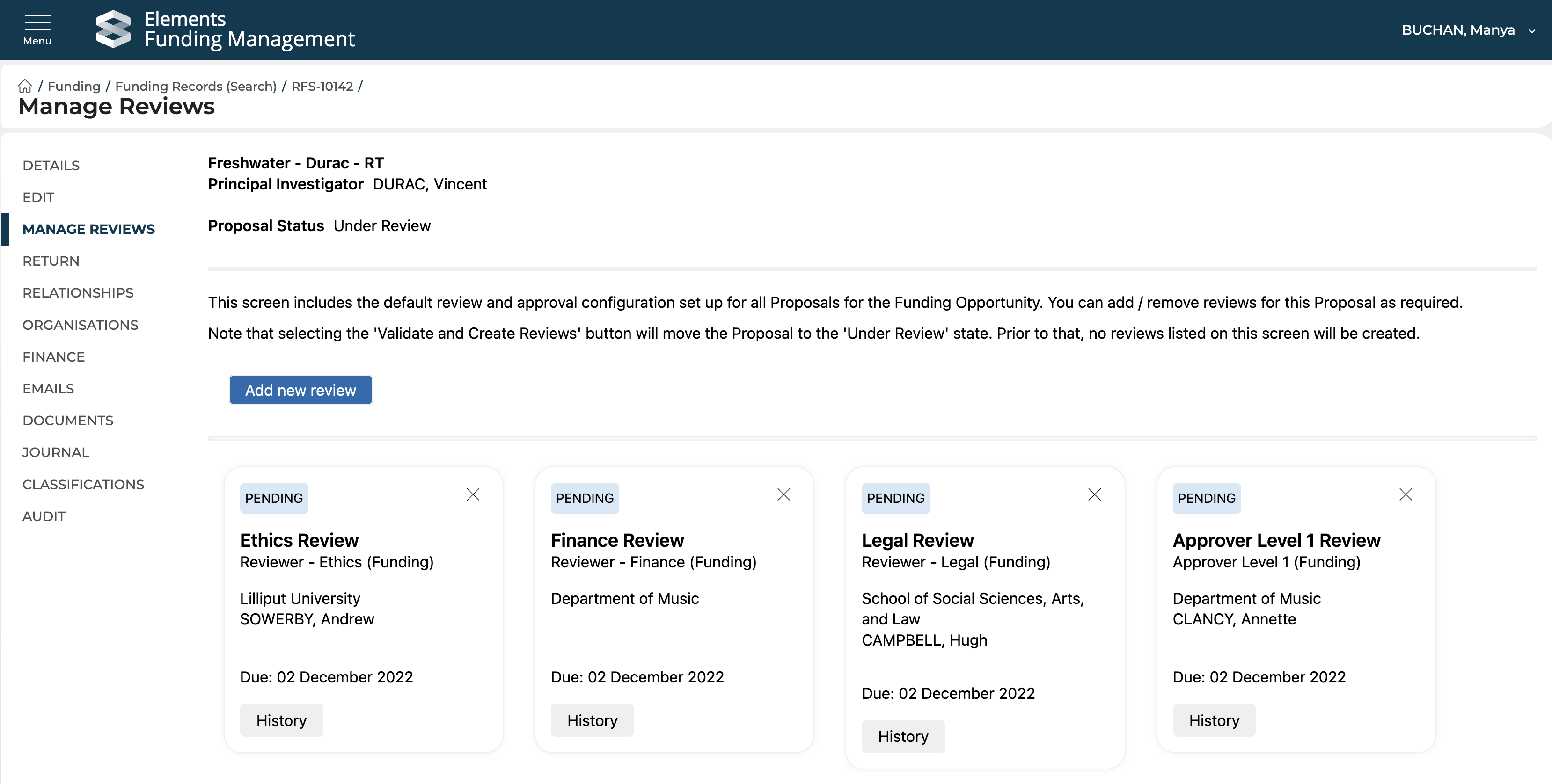This screenshot has width=1552, height=784.
Task: Follow the Funding breadcrumb link
Action: 73,86
